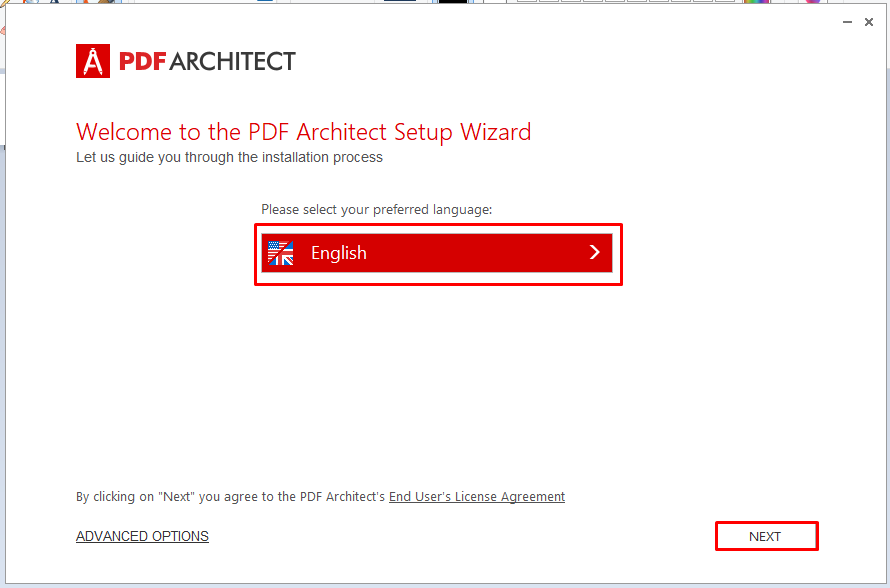Click the 'Please select your preferred language' label
This screenshot has height=588, width=890.
click(376, 209)
